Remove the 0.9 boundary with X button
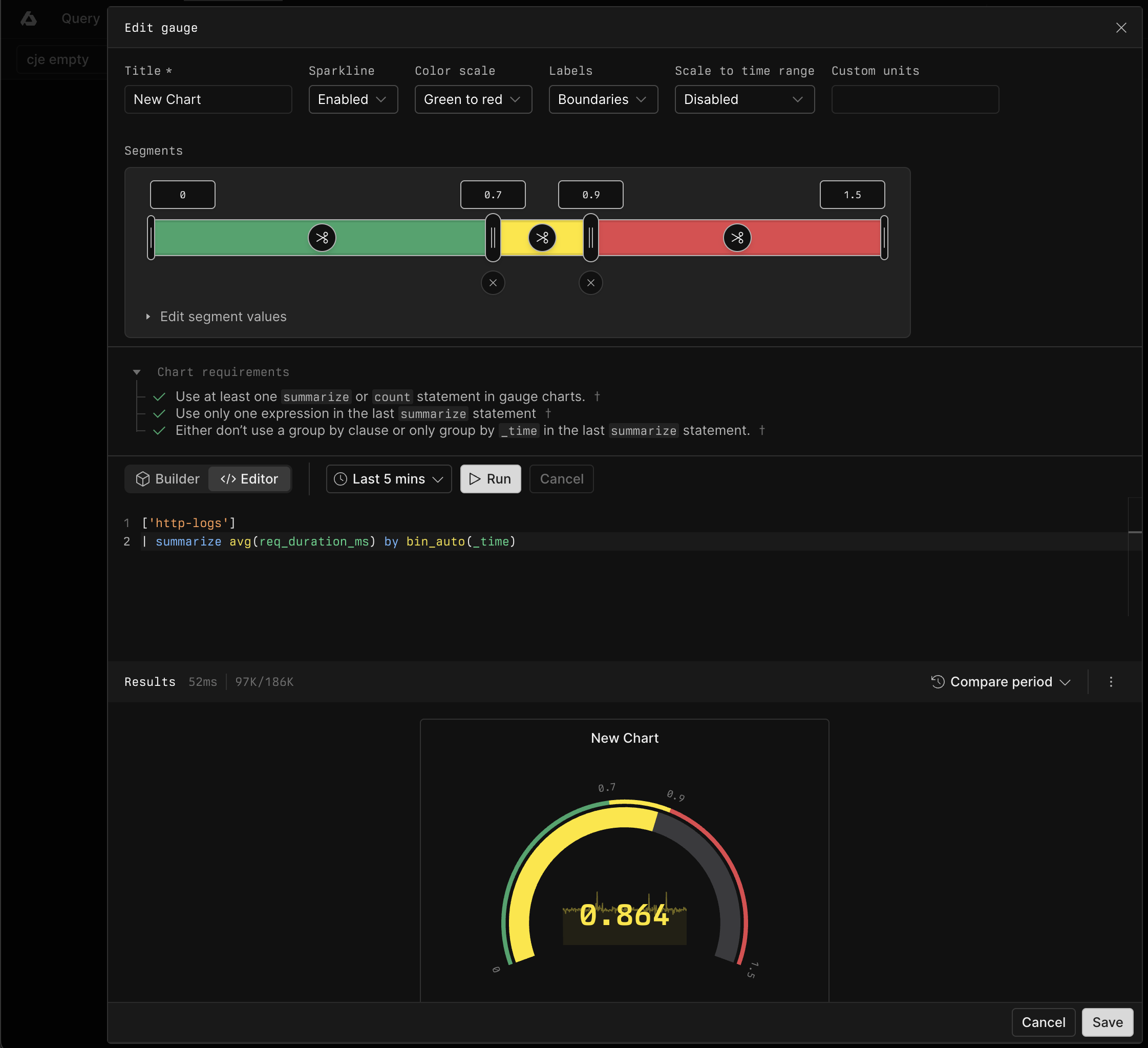Screen dimensions: 1148x1048 [x=590, y=283]
